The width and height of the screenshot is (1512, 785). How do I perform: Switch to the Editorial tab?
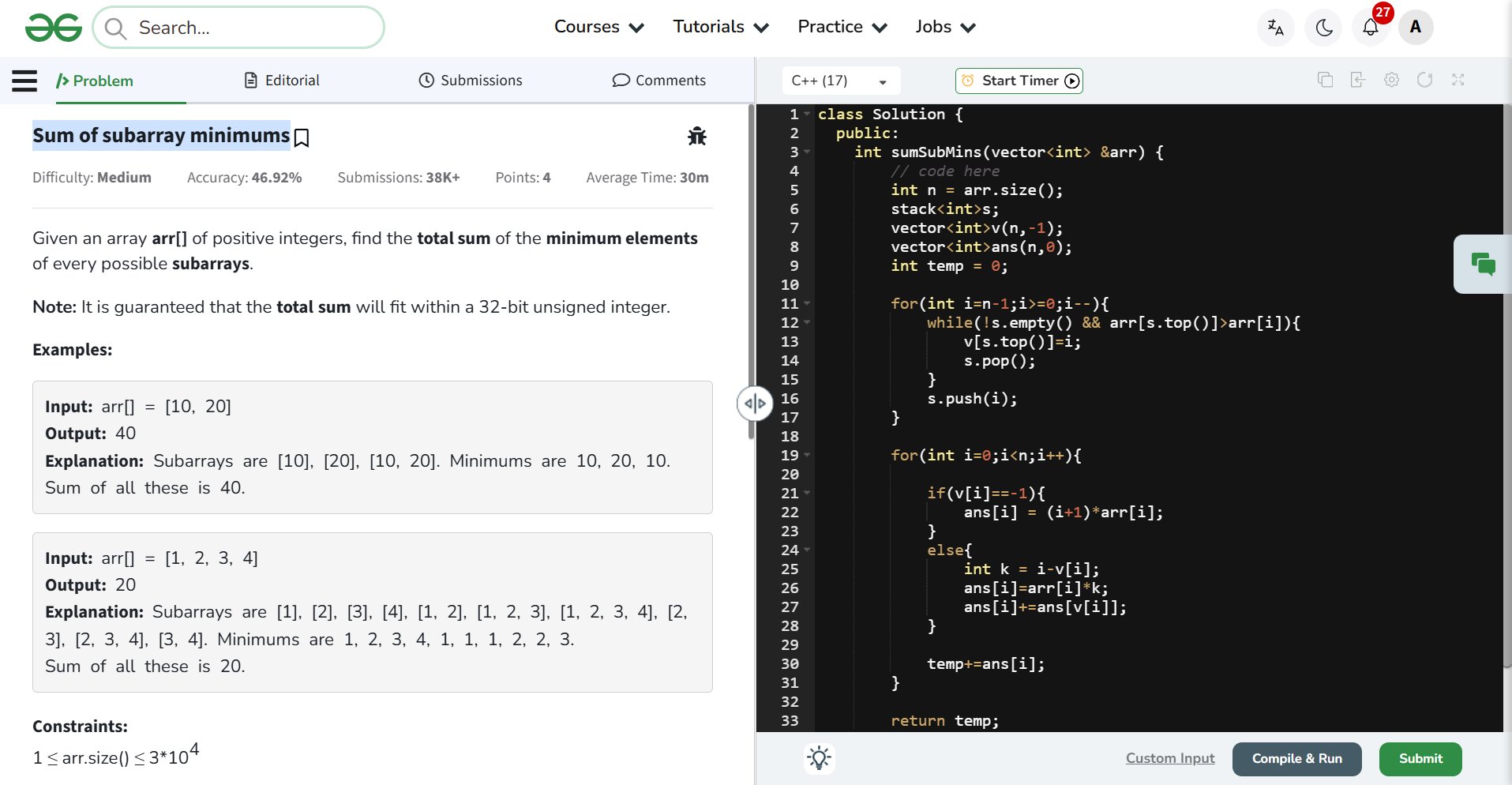282,81
